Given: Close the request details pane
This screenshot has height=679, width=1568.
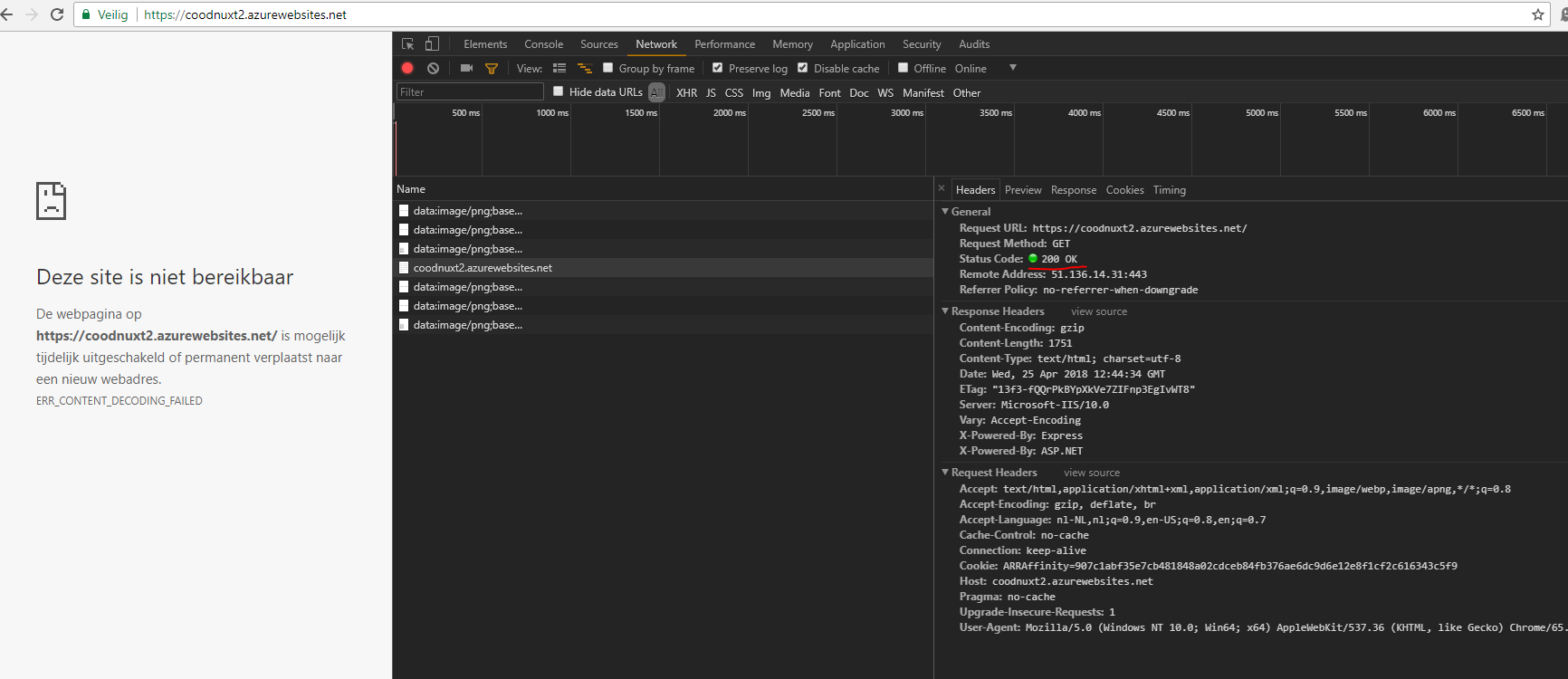Looking at the screenshot, I should [942, 188].
